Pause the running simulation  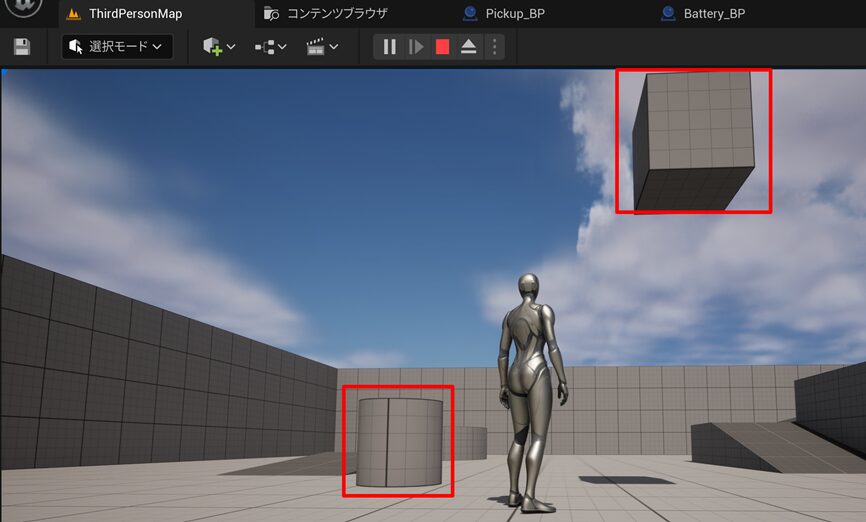[x=389, y=47]
